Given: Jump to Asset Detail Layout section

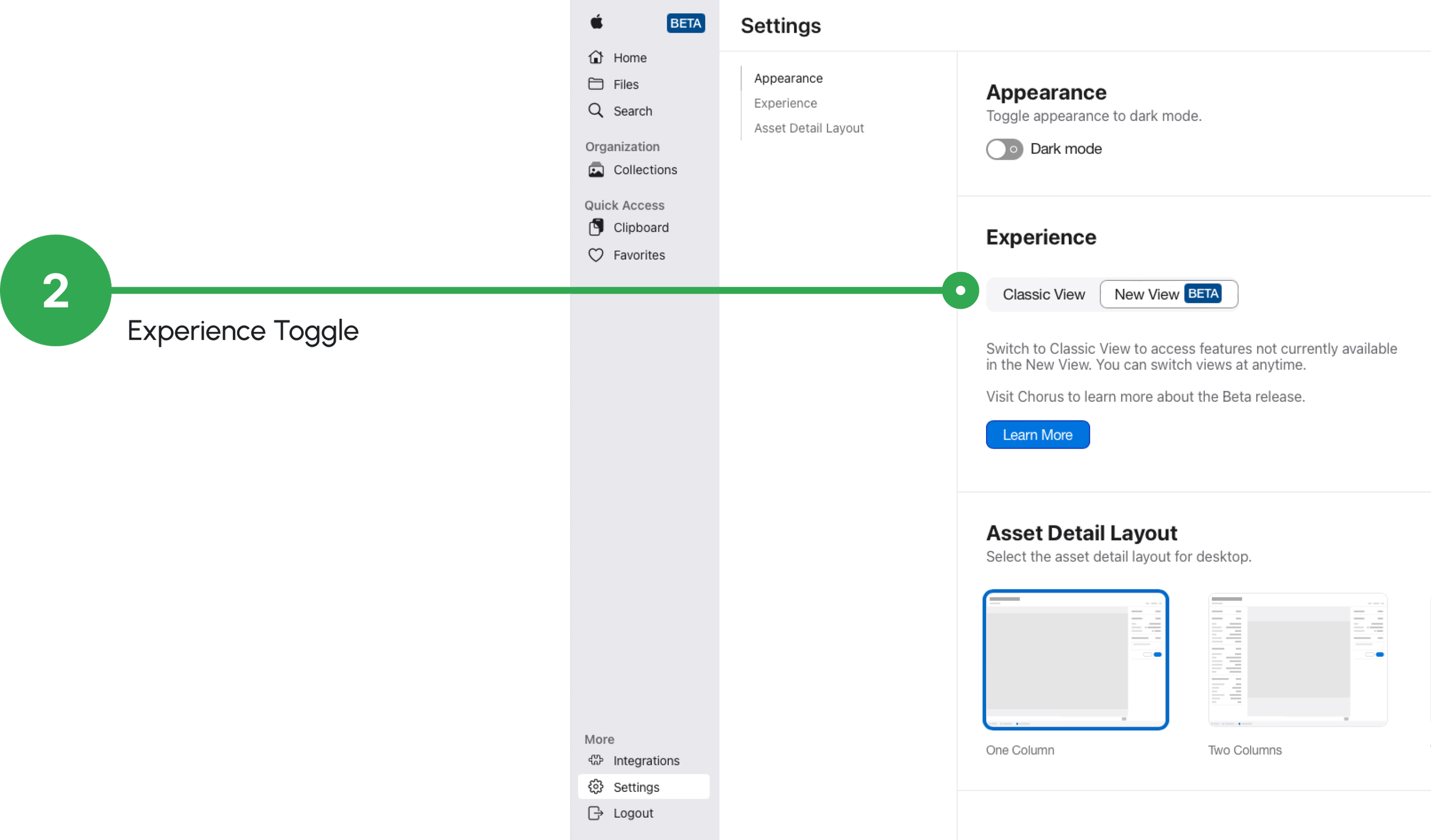Looking at the screenshot, I should (x=809, y=128).
